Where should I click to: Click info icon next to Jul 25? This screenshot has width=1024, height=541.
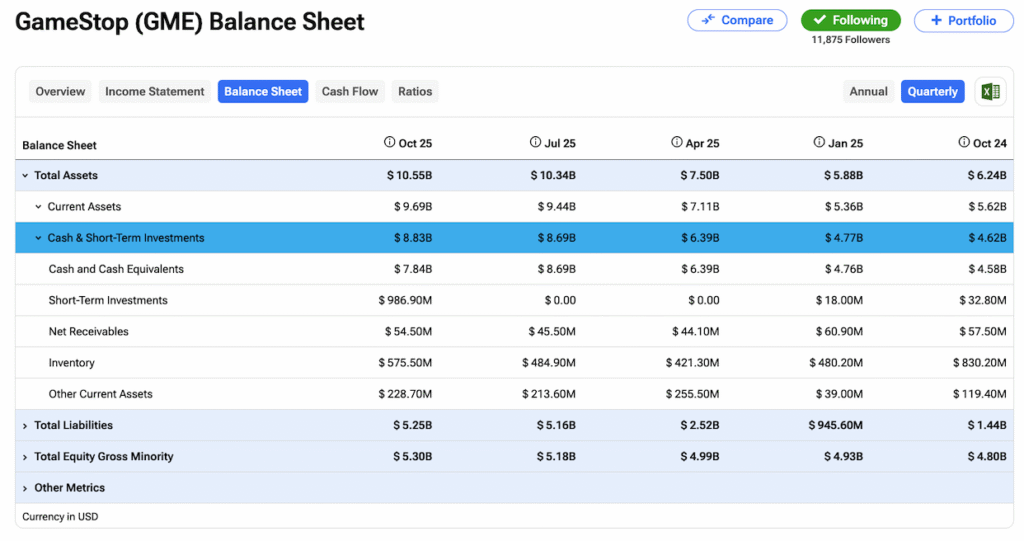(x=535, y=143)
